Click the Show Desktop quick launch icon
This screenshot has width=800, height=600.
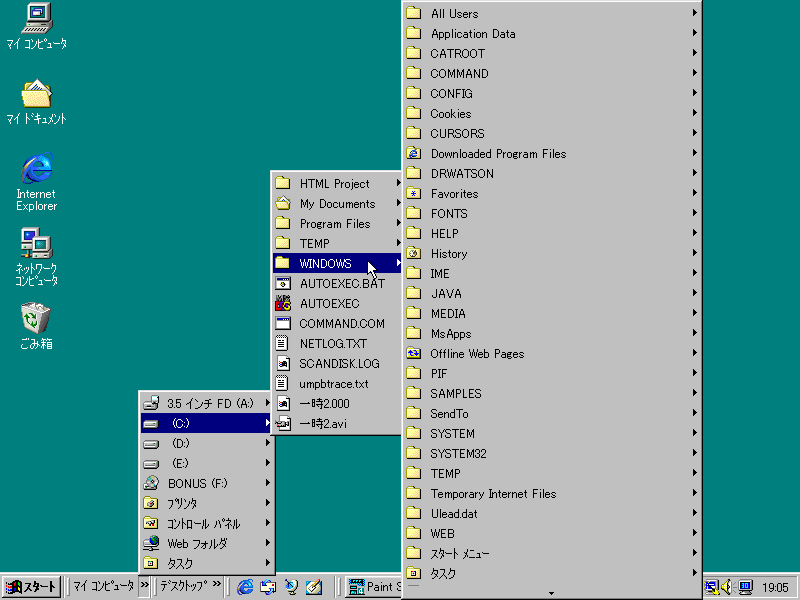[291, 587]
